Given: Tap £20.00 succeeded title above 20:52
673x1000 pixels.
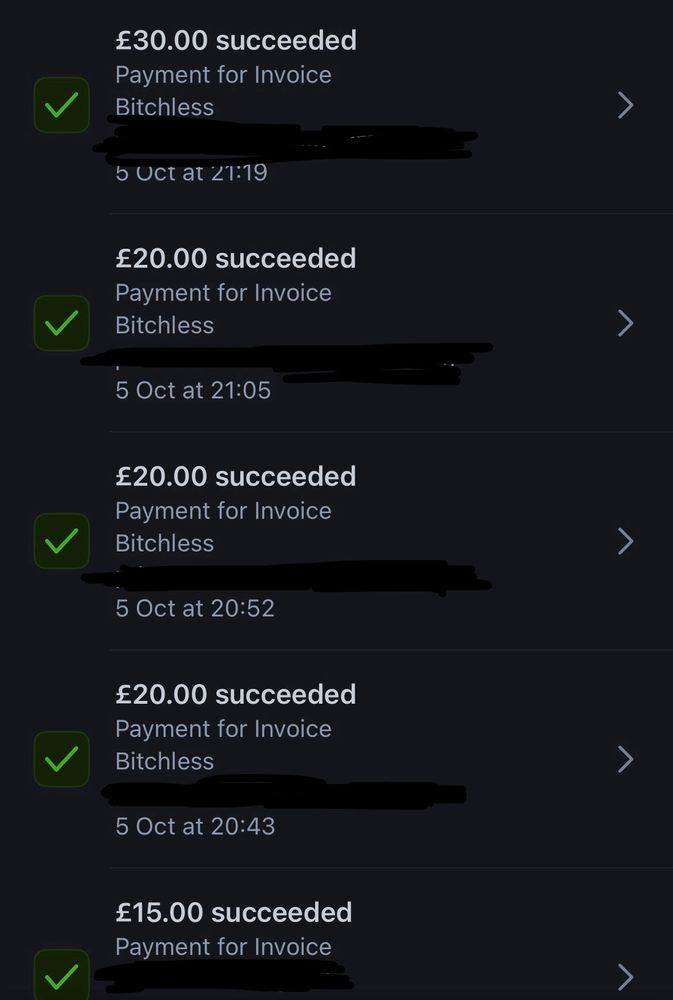Looking at the screenshot, I should [236, 477].
